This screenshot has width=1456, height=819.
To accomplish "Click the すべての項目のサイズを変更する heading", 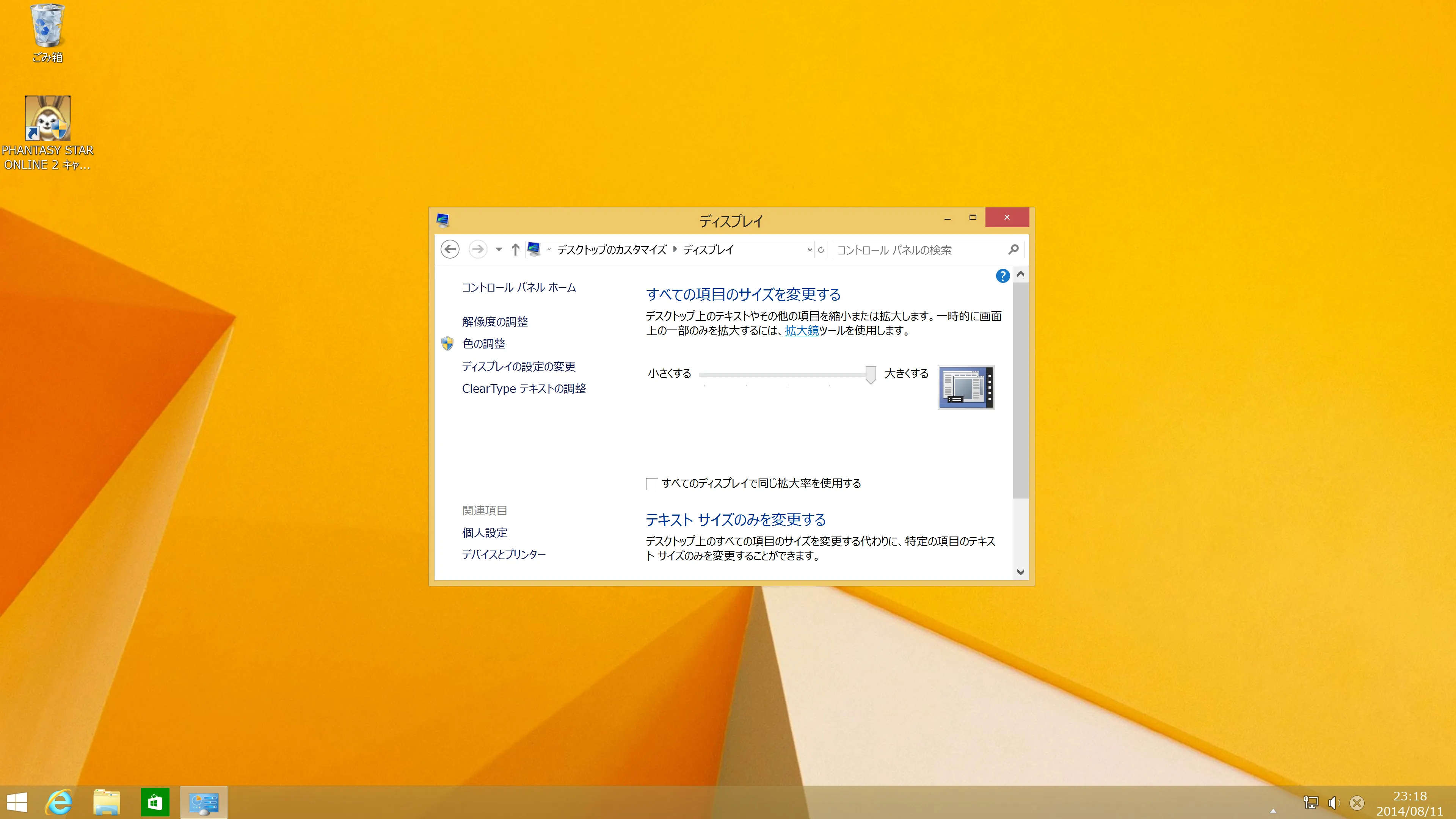I will point(743,295).
